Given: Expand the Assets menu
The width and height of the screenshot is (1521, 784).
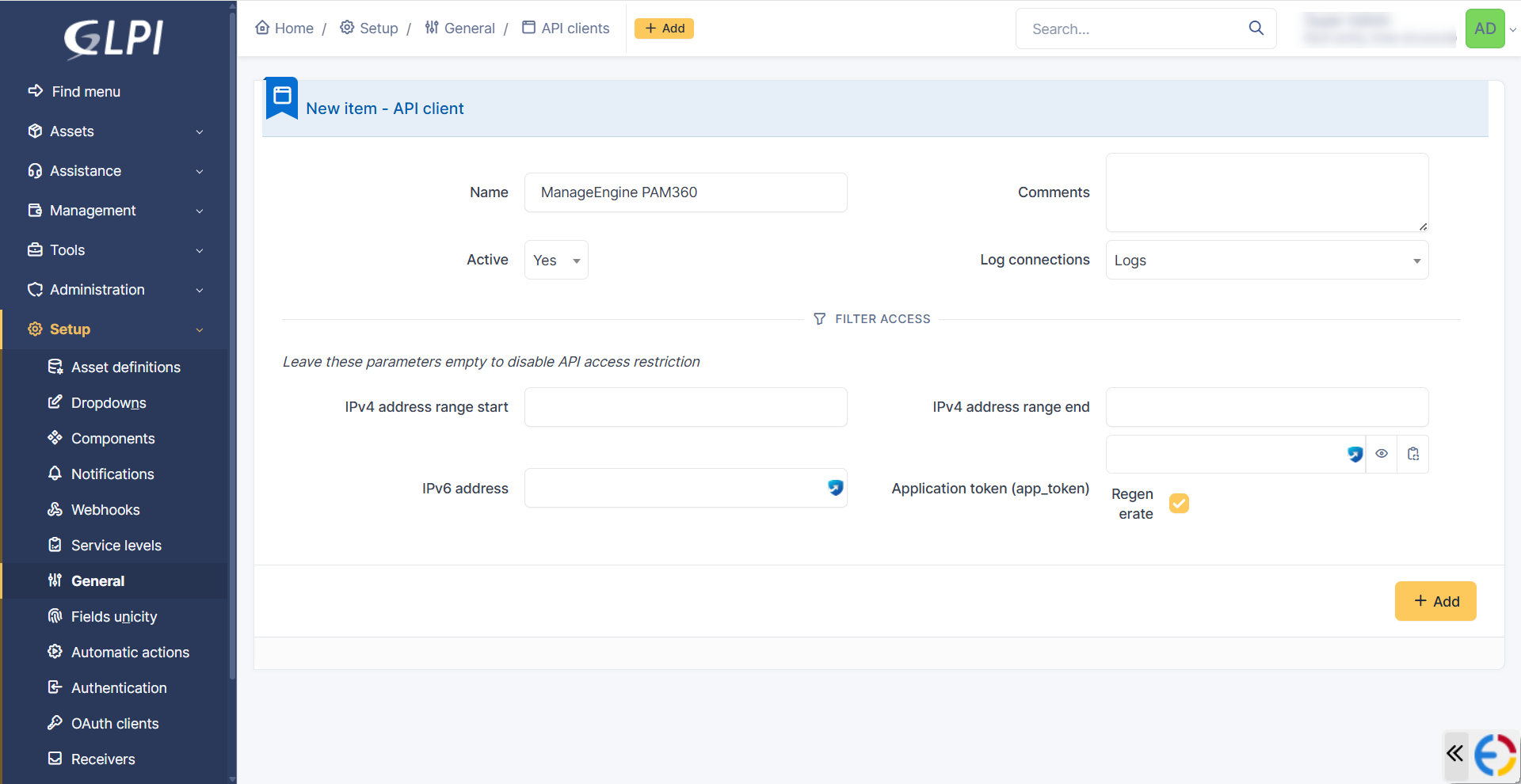Looking at the screenshot, I should point(115,131).
